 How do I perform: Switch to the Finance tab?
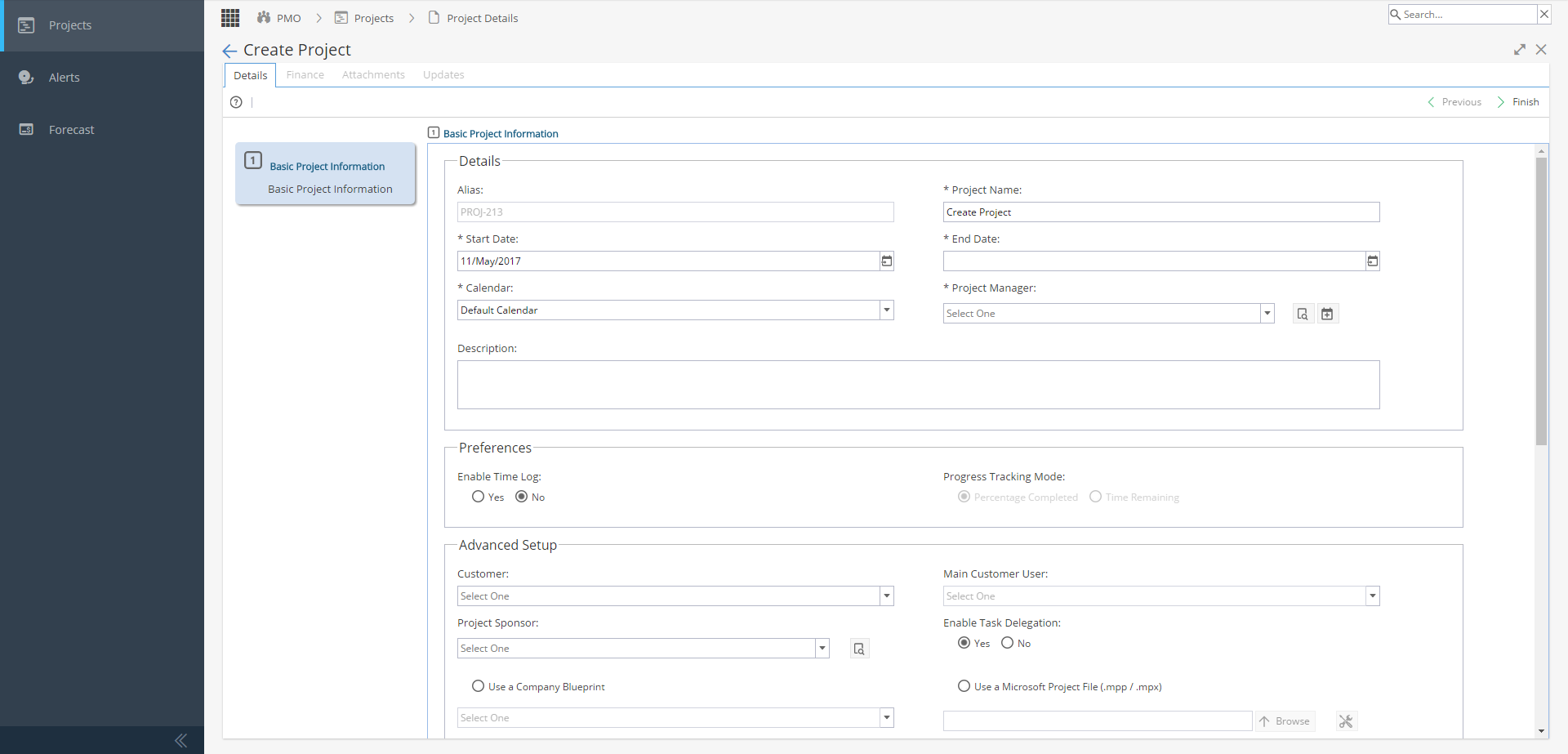[305, 74]
